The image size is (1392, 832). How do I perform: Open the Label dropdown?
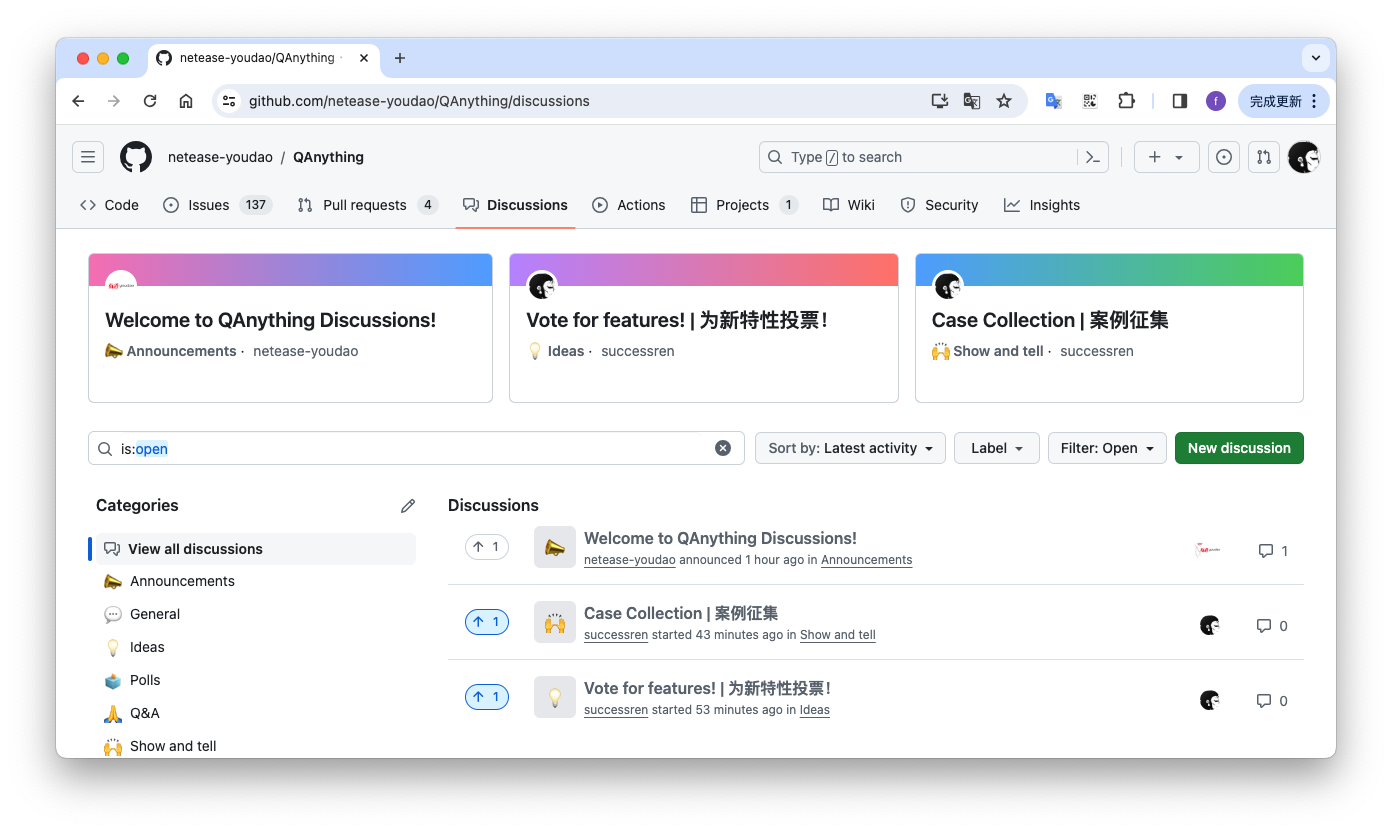point(996,448)
